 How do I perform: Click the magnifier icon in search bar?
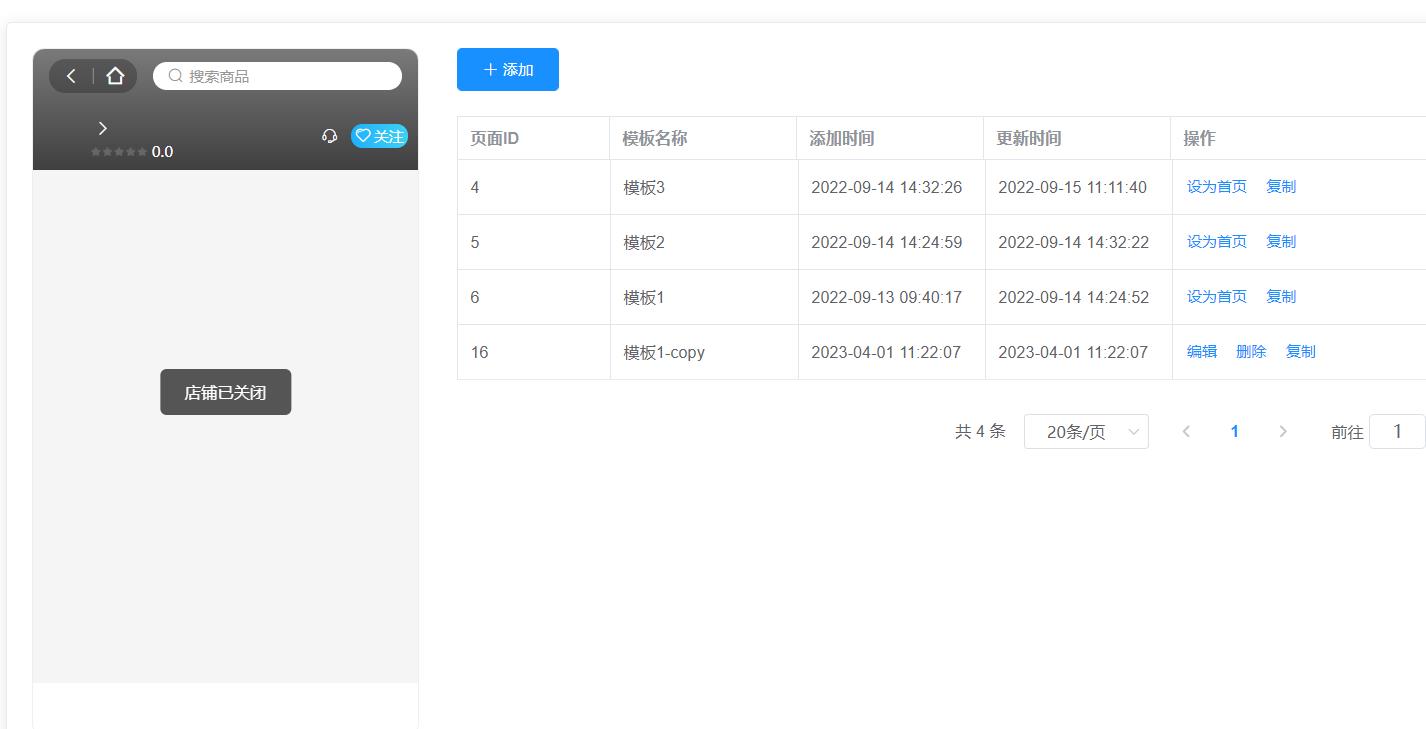[x=176, y=76]
